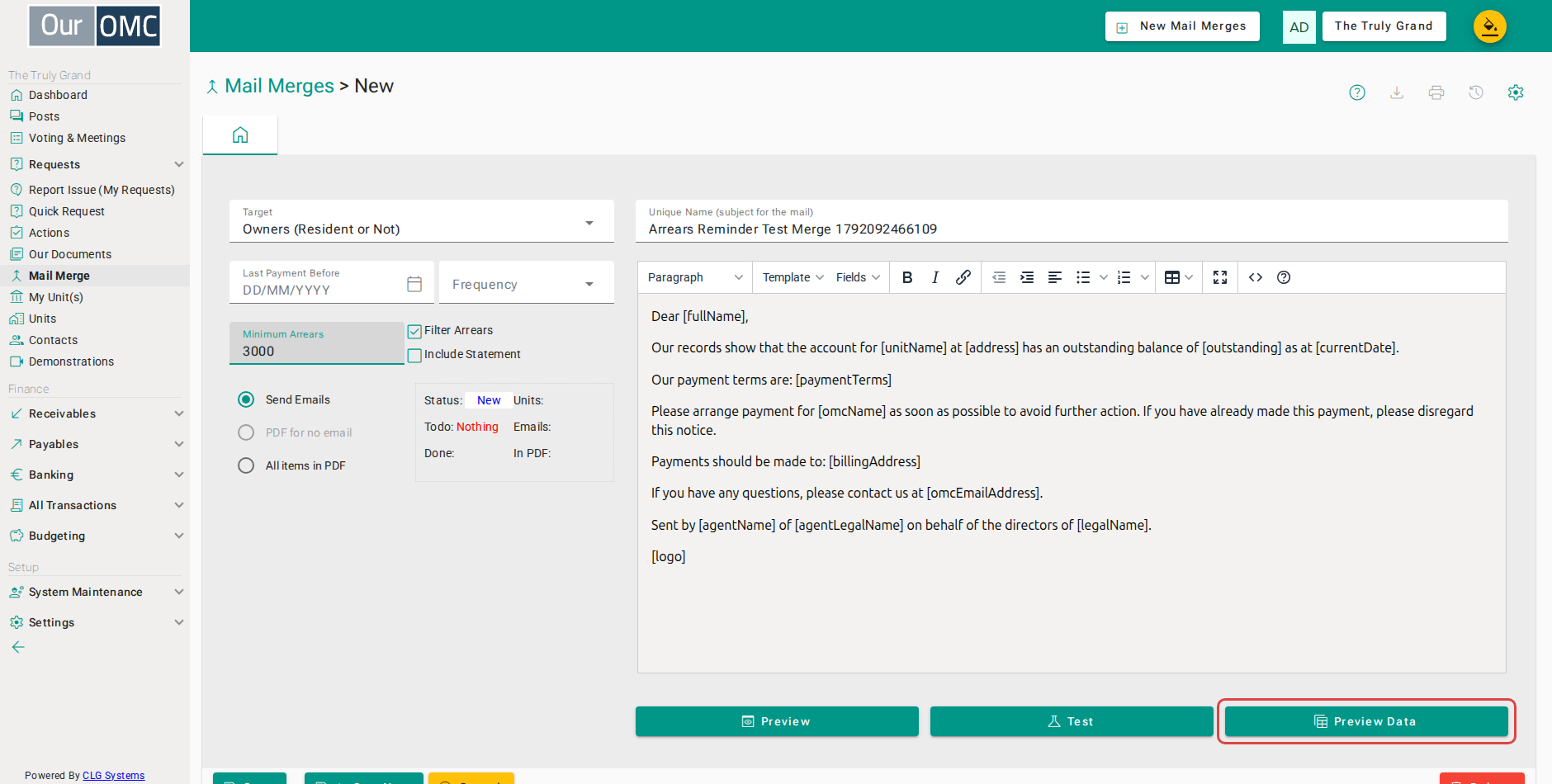The height and width of the screenshot is (784, 1552).
Task: Open the Template dropdown in editor
Action: click(793, 277)
